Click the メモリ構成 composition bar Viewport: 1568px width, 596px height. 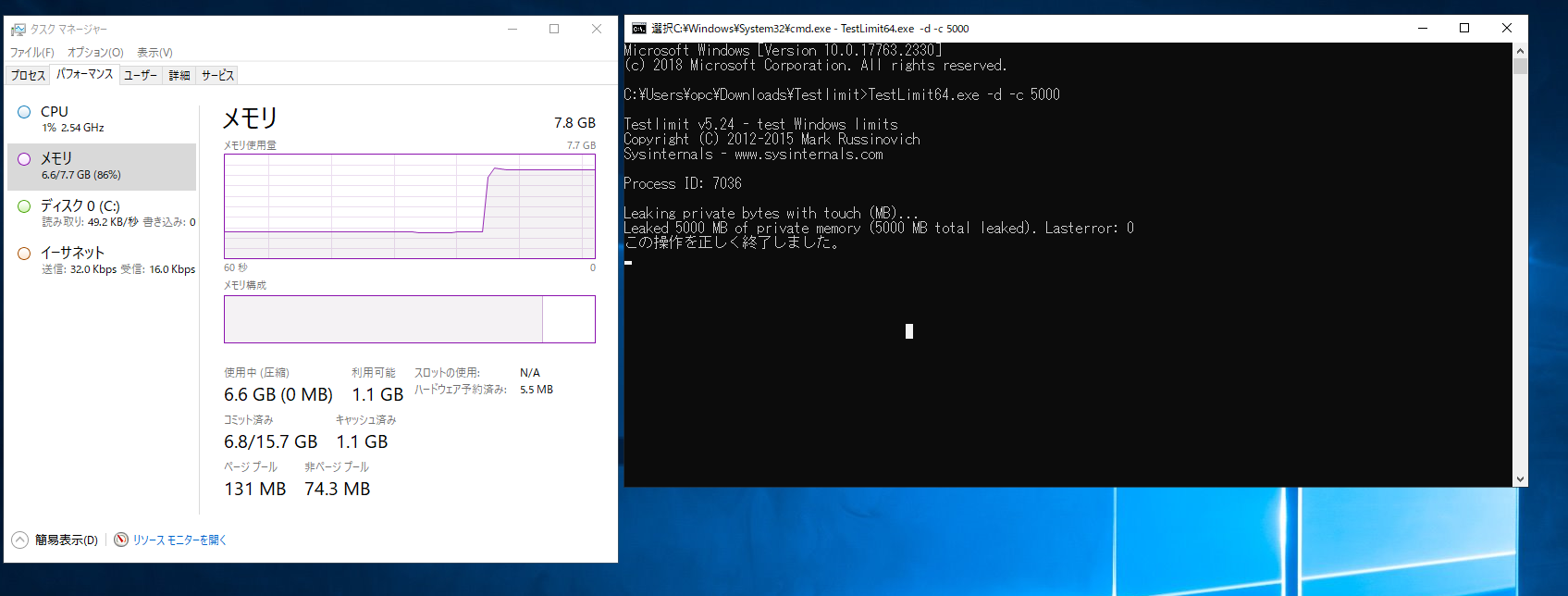[x=410, y=319]
